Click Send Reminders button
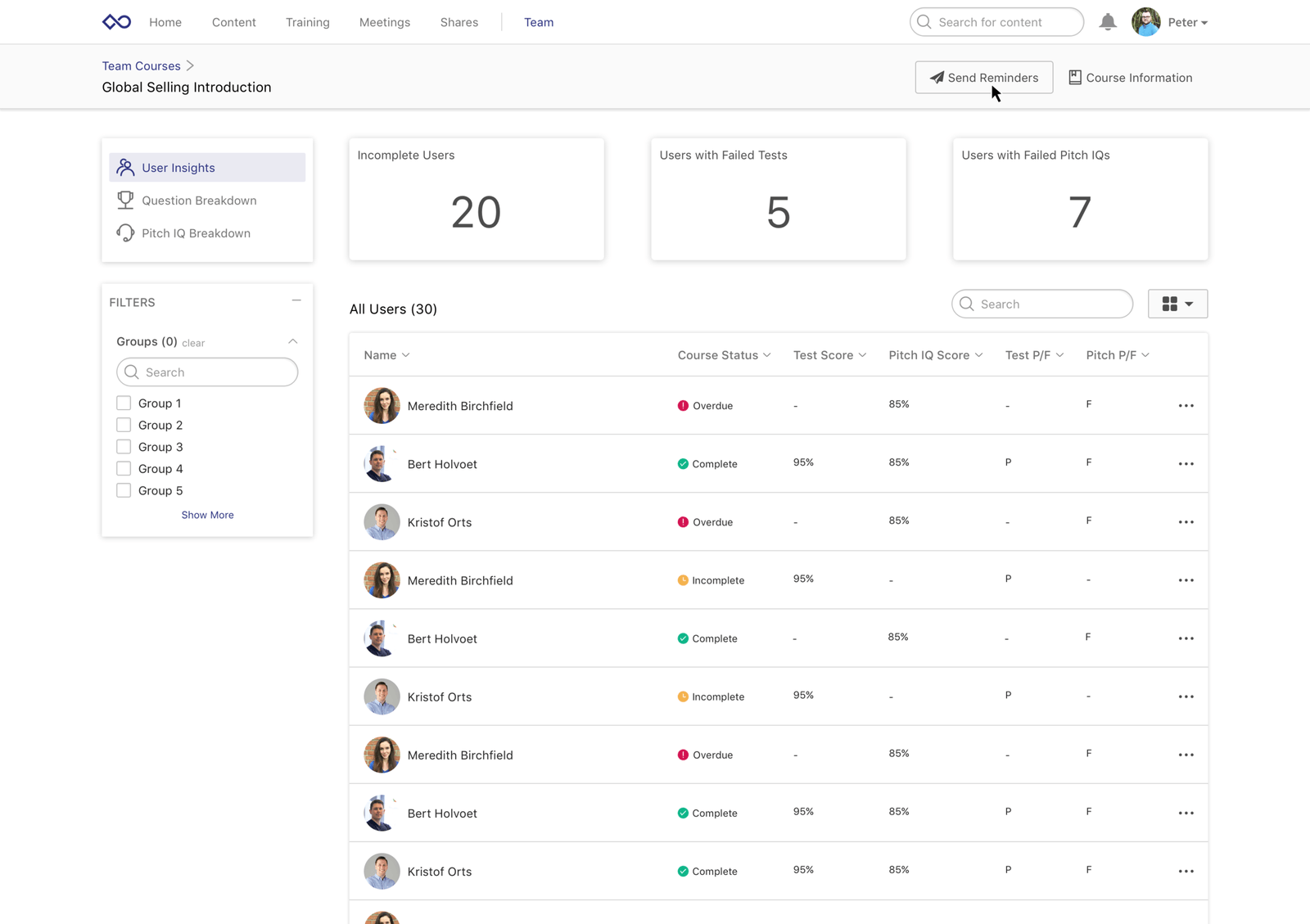 click(x=983, y=78)
